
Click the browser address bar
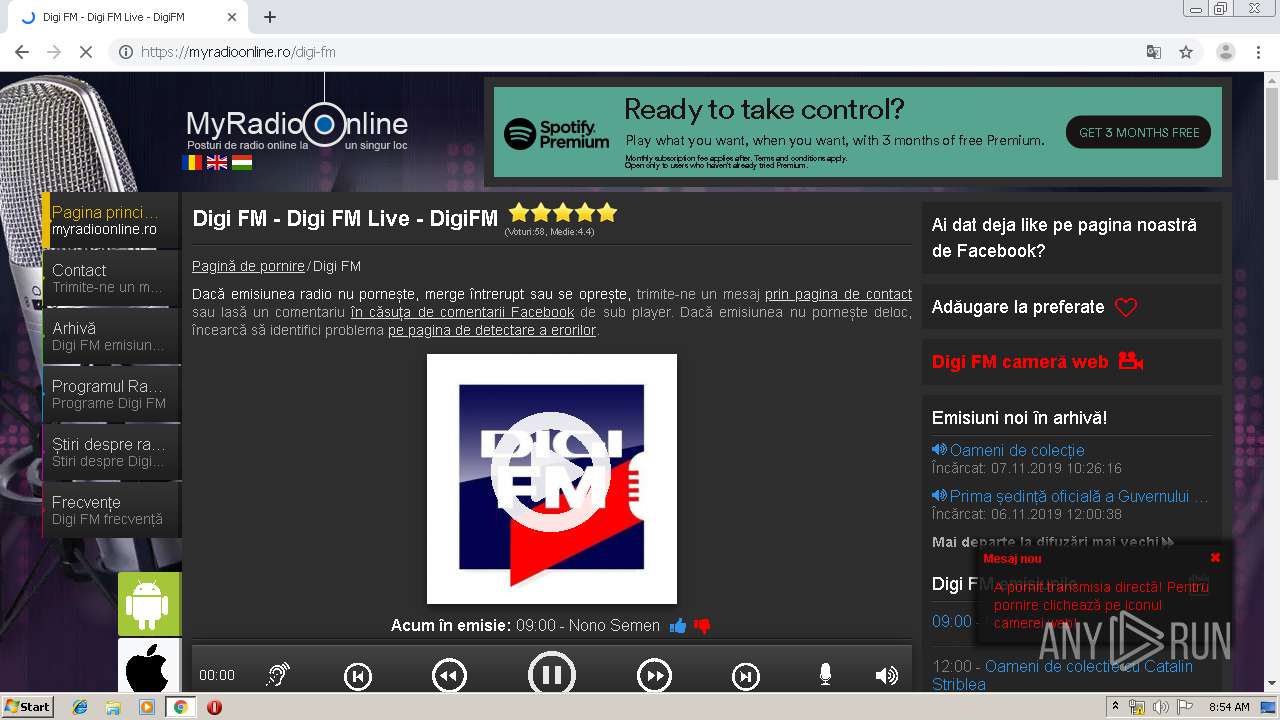(640, 52)
